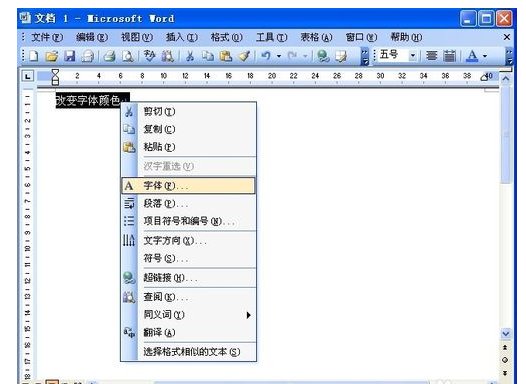Image resolution: width=526 pixels, height=384 pixels.
Task: Open the 文件(F) menu
Action: point(47,37)
